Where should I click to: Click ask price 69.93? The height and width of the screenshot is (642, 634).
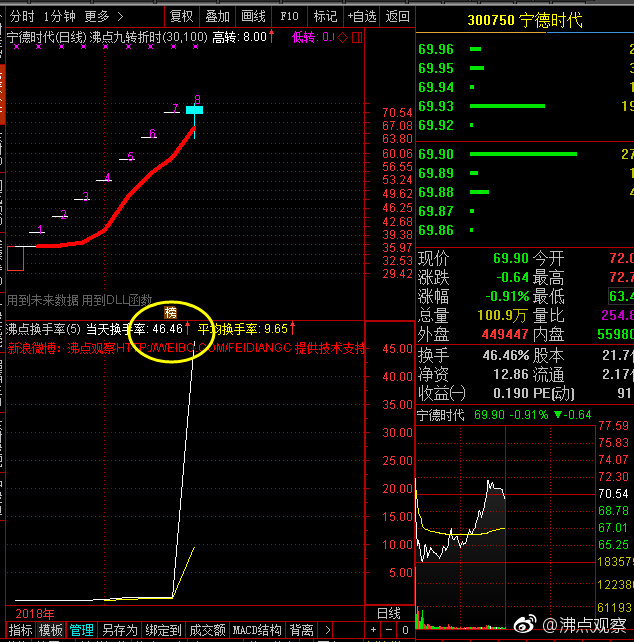coord(436,106)
